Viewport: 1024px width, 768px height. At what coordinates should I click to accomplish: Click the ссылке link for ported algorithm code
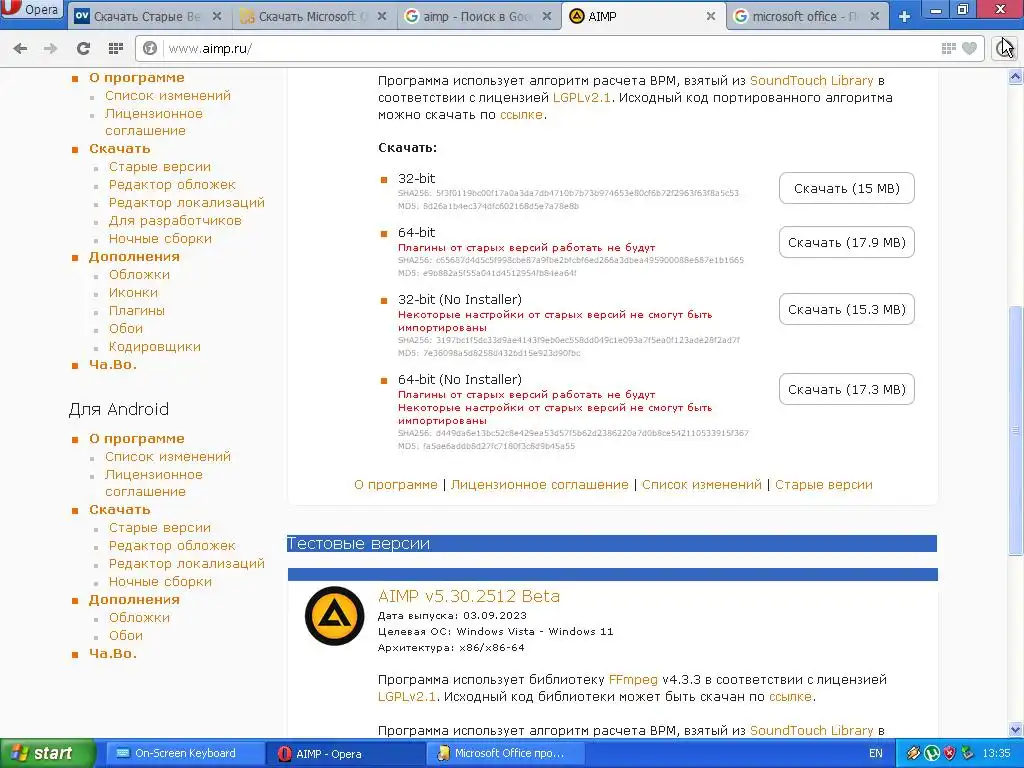point(521,115)
